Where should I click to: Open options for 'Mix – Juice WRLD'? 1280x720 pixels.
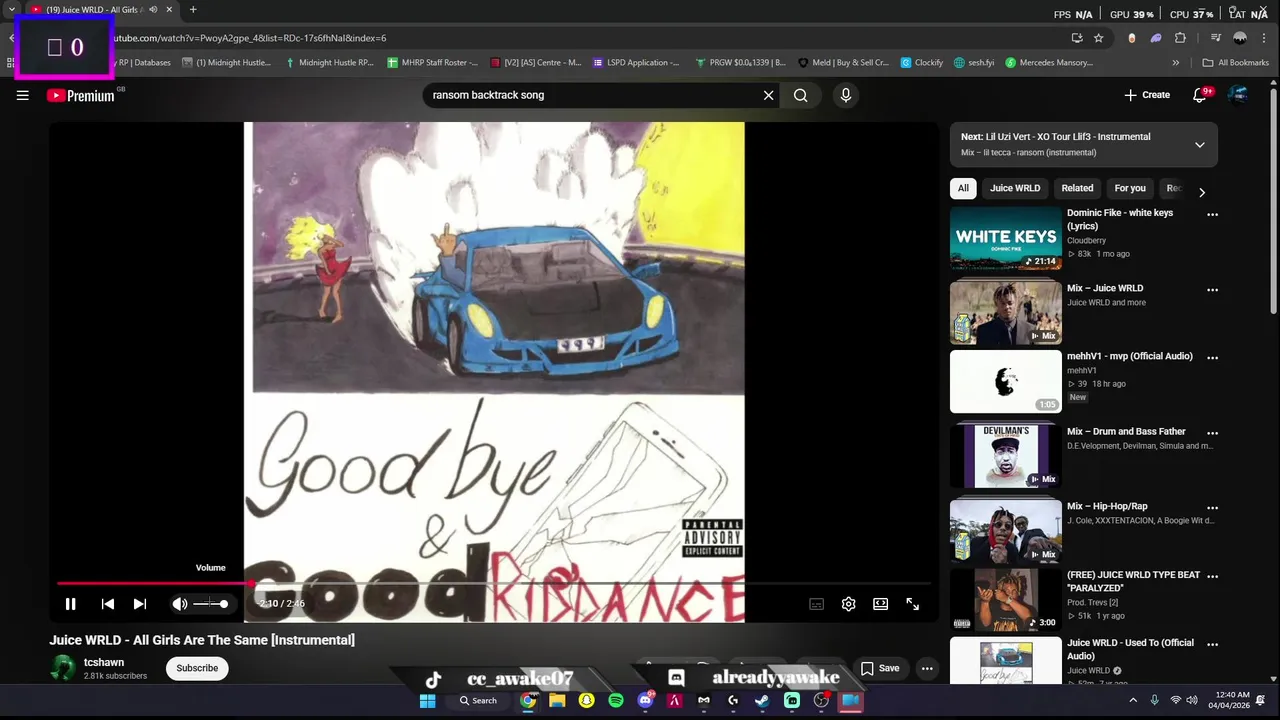[1212, 290]
